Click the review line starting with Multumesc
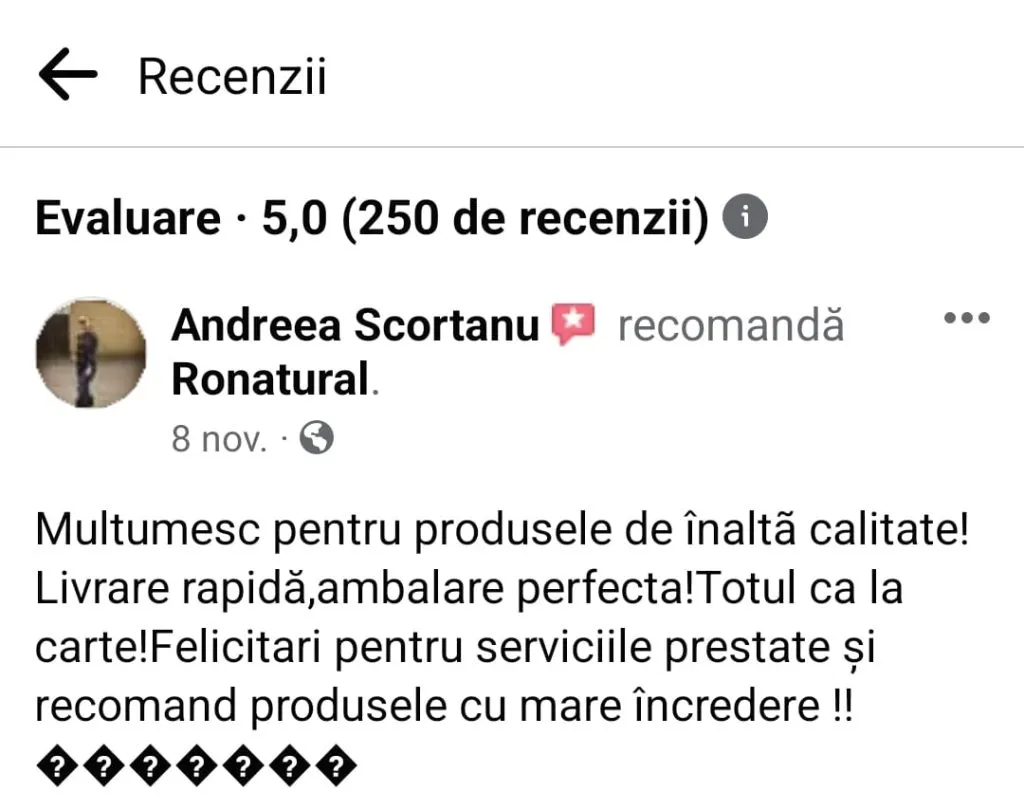The image size is (1024, 810). (502, 529)
